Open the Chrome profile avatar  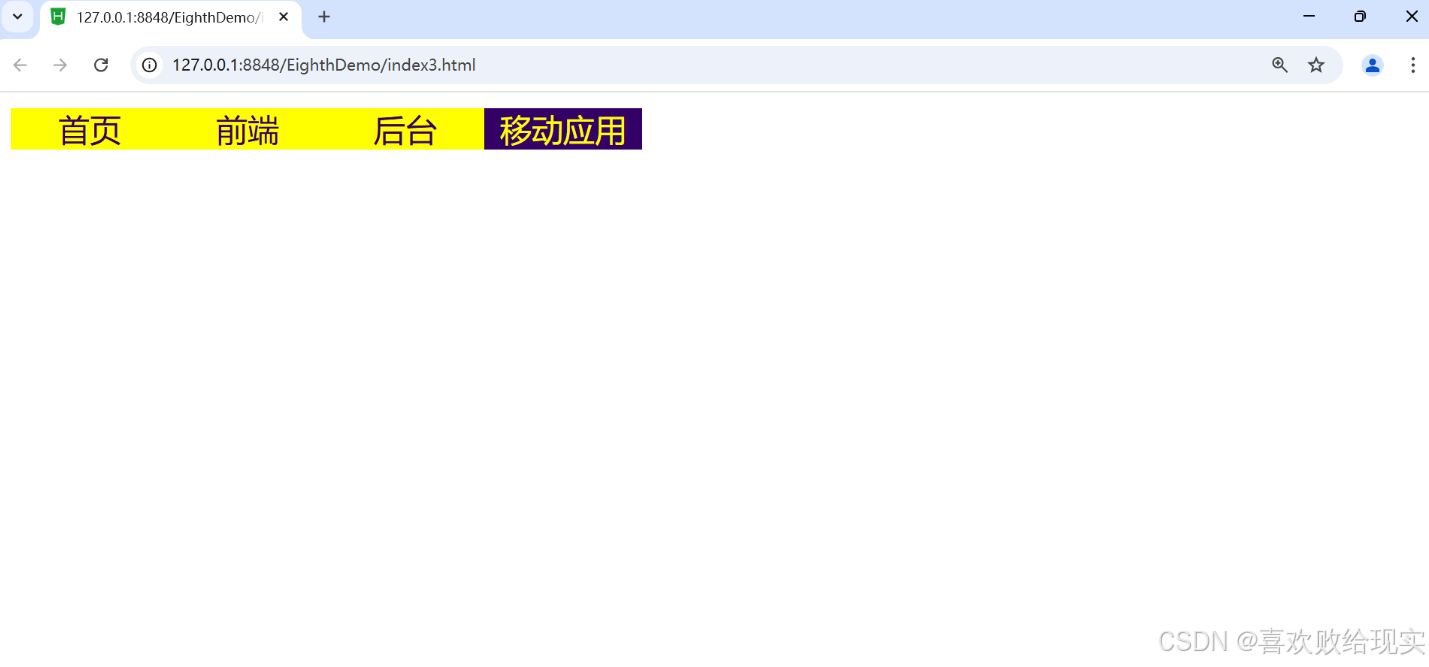(1372, 65)
